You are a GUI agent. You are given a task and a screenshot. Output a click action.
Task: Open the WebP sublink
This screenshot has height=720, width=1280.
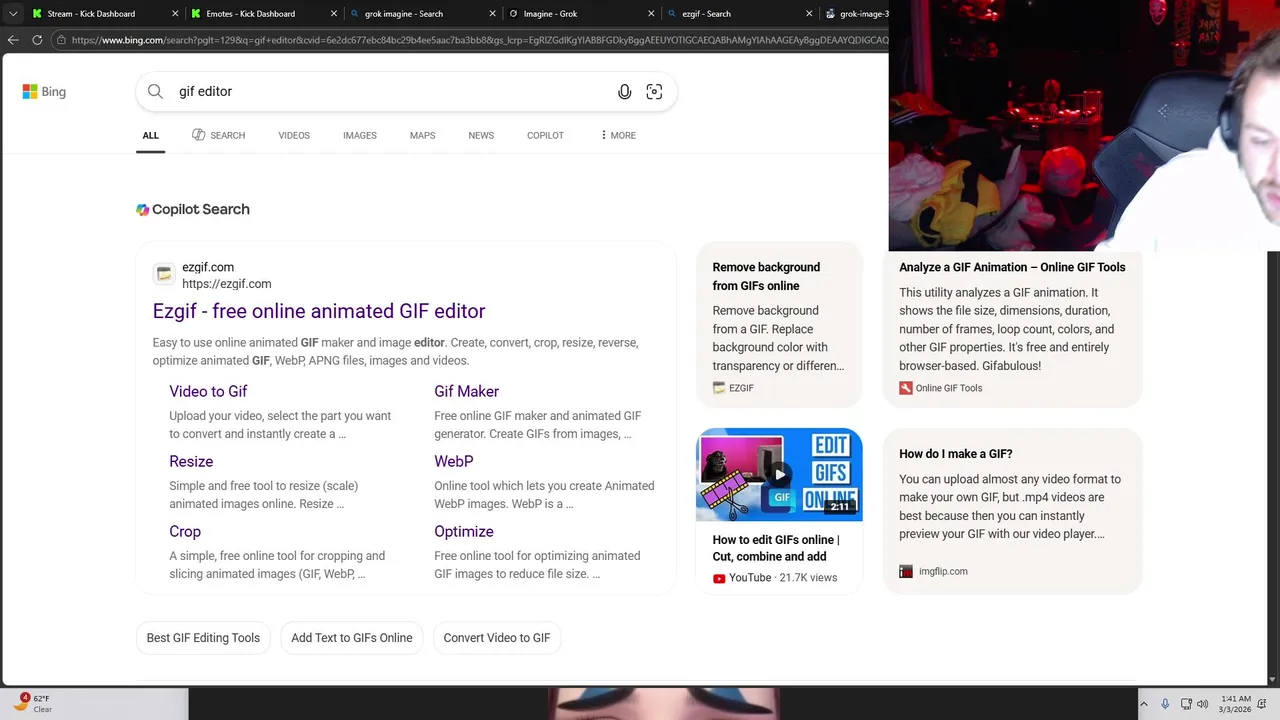click(453, 461)
